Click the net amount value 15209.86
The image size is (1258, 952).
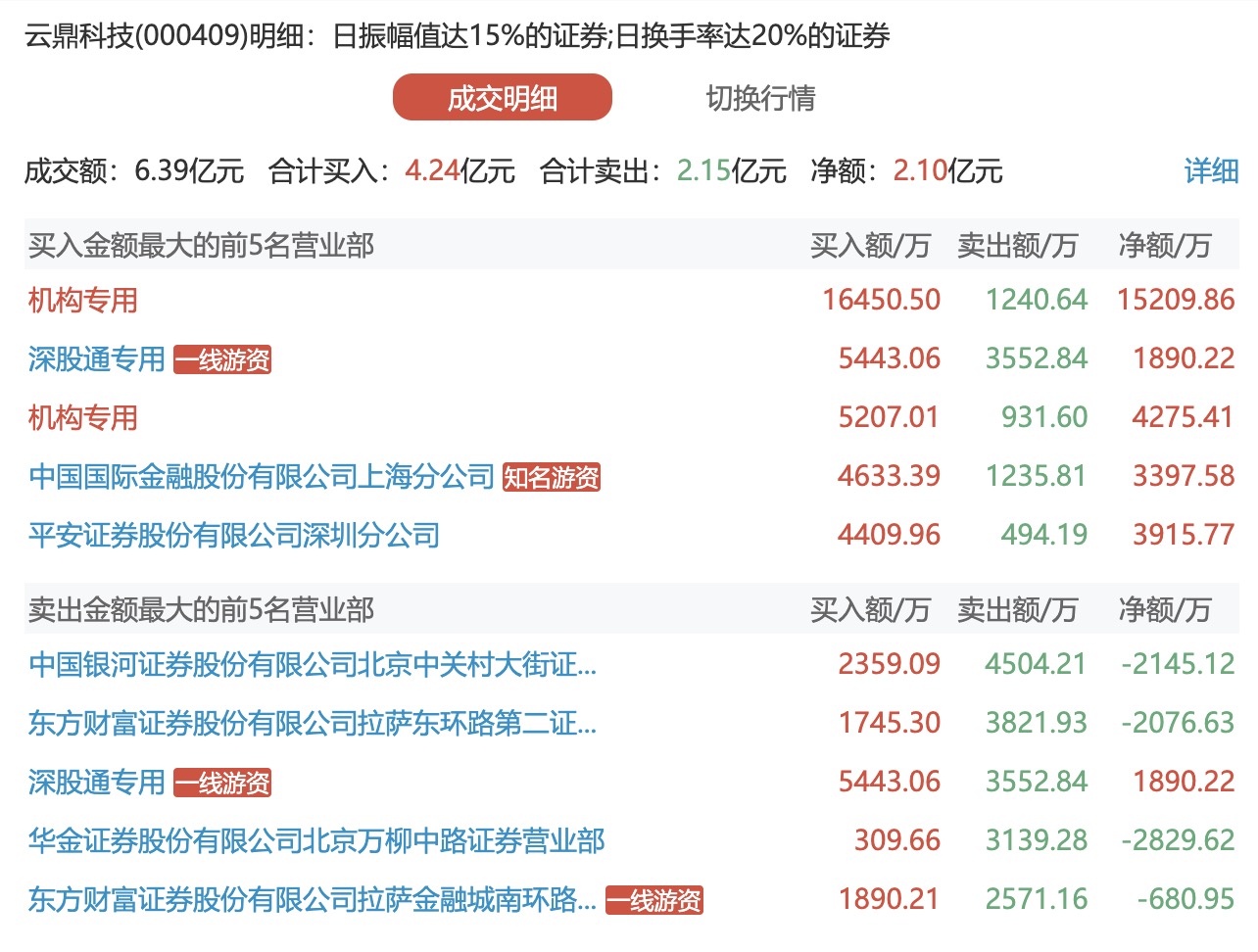click(x=1175, y=301)
